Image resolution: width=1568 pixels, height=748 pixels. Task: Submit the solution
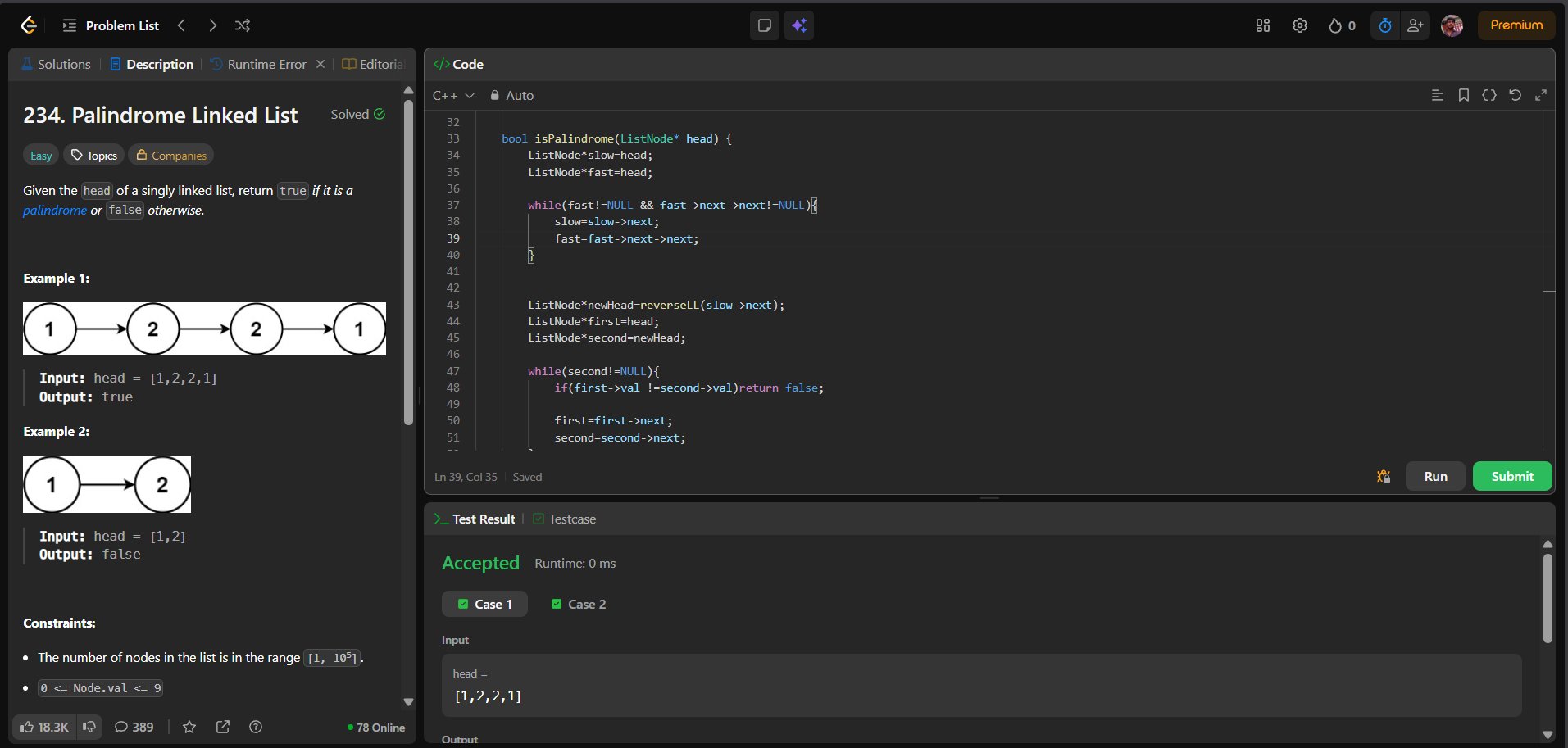coord(1511,476)
